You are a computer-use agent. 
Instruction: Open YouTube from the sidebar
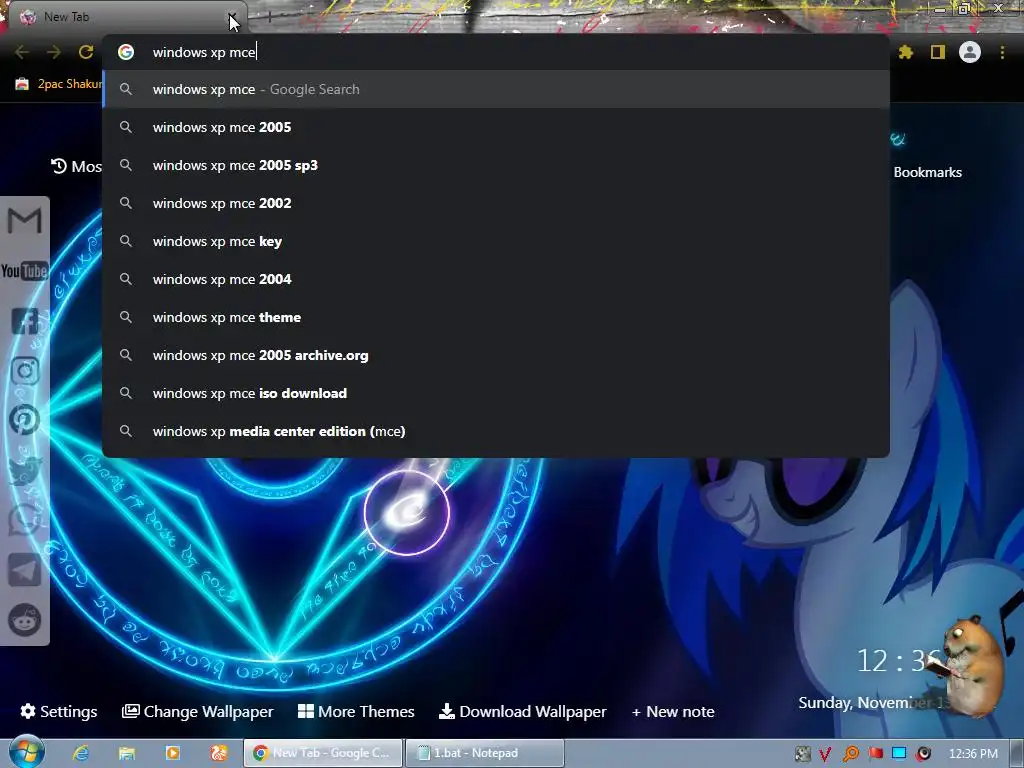click(x=25, y=270)
